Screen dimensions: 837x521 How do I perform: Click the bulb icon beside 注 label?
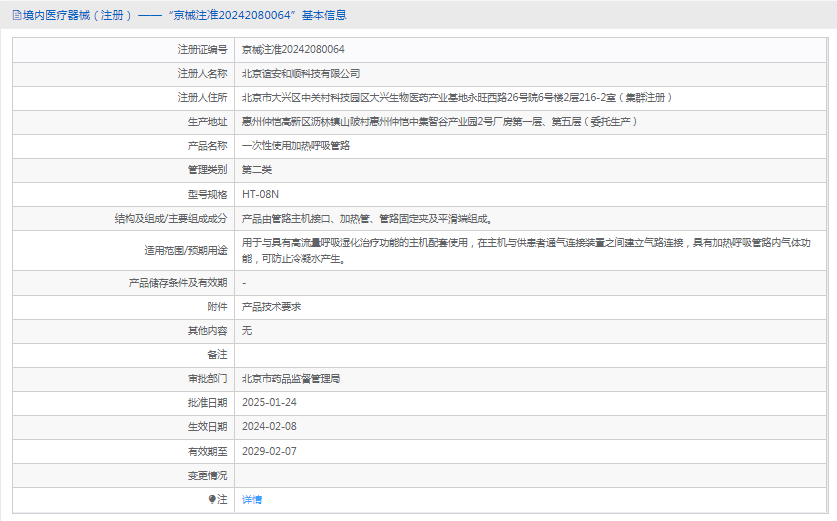click(212, 499)
